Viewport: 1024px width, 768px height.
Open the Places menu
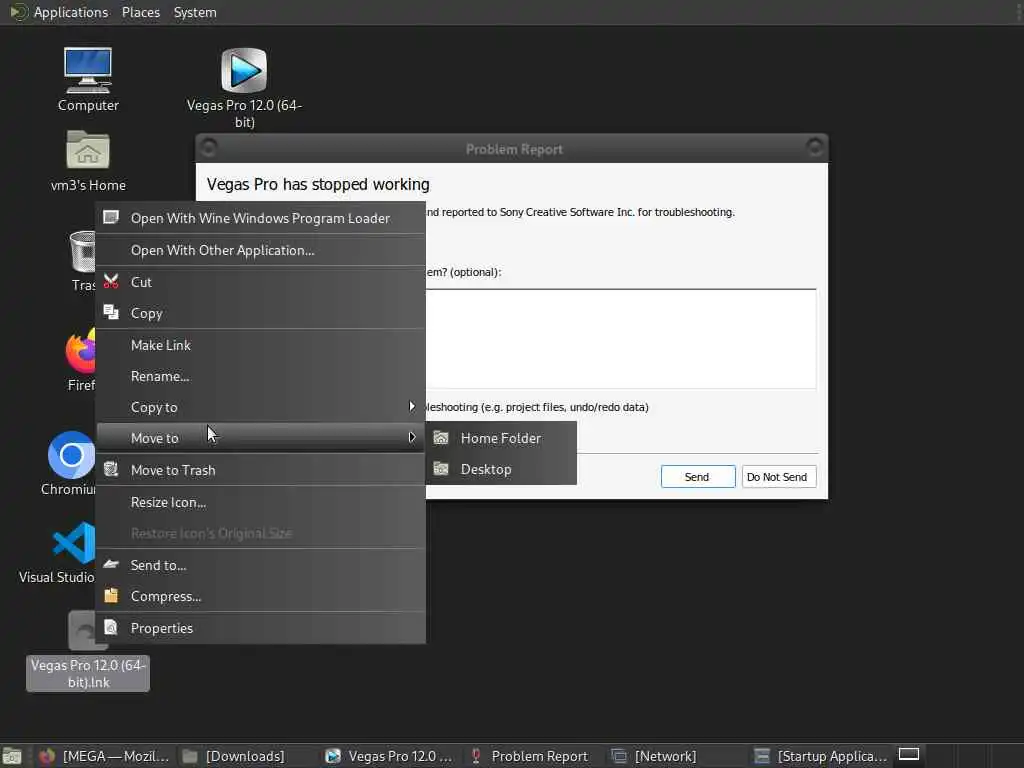[x=141, y=12]
